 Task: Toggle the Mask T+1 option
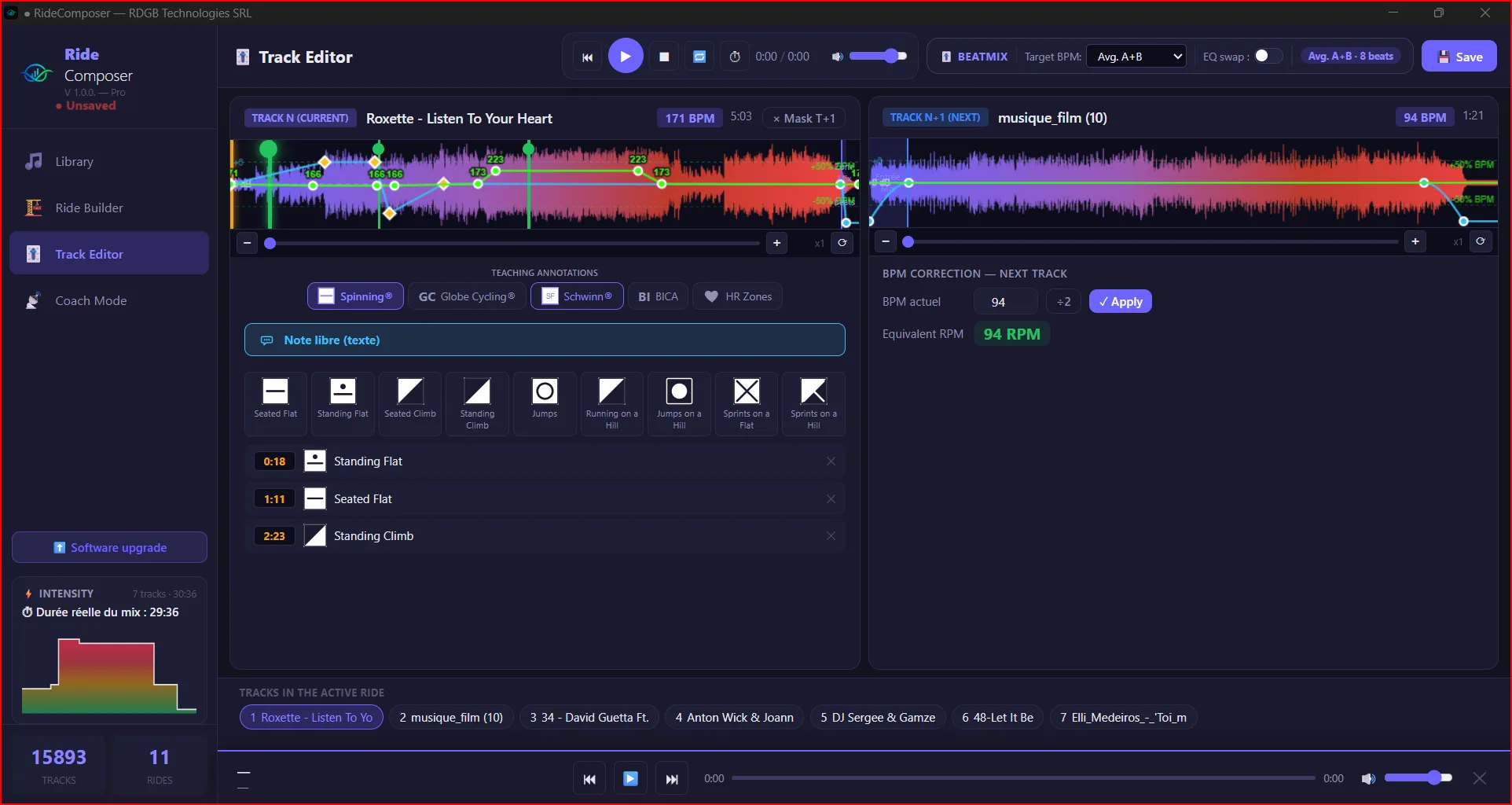point(804,118)
